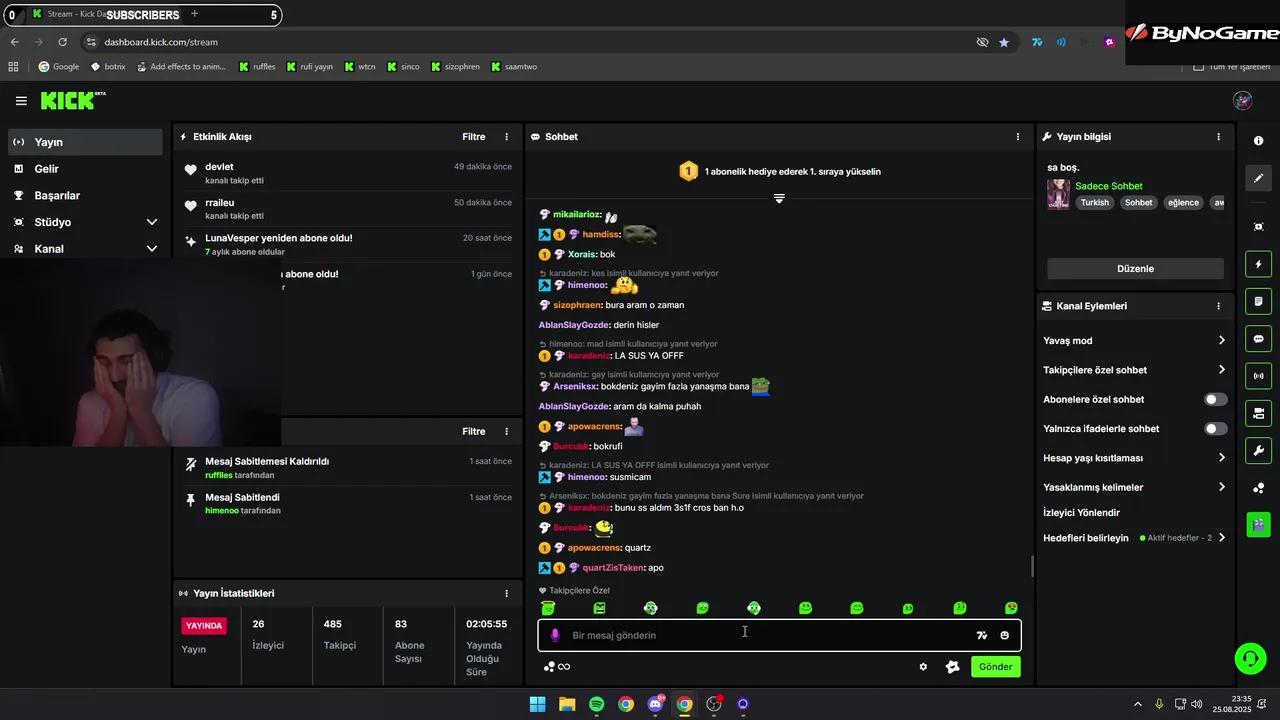Toggle the broadcast signal widget icon

(1258, 376)
